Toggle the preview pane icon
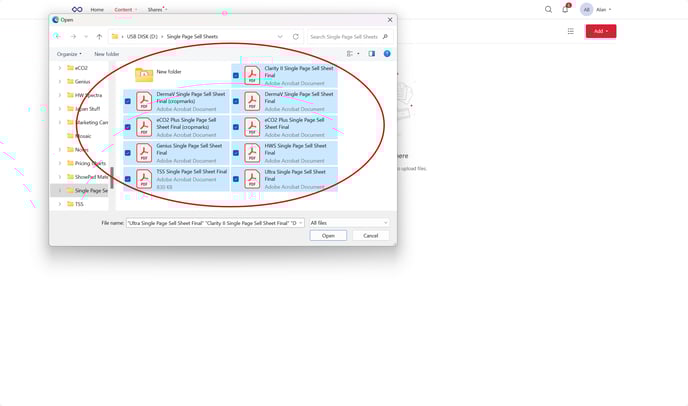This screenshot has width=688, height=406. [372, 54]
